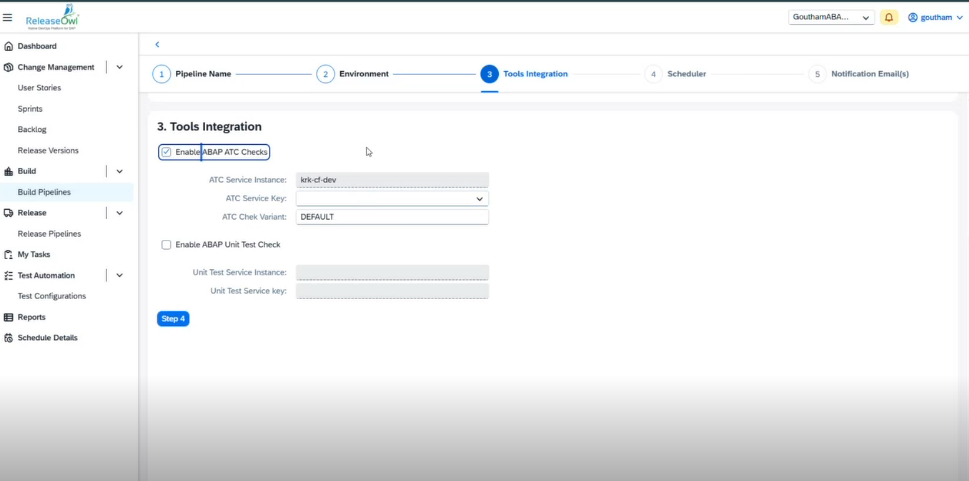Collapse the Change Management section
Screen dimensions: 969x481
tap(120, 67)
